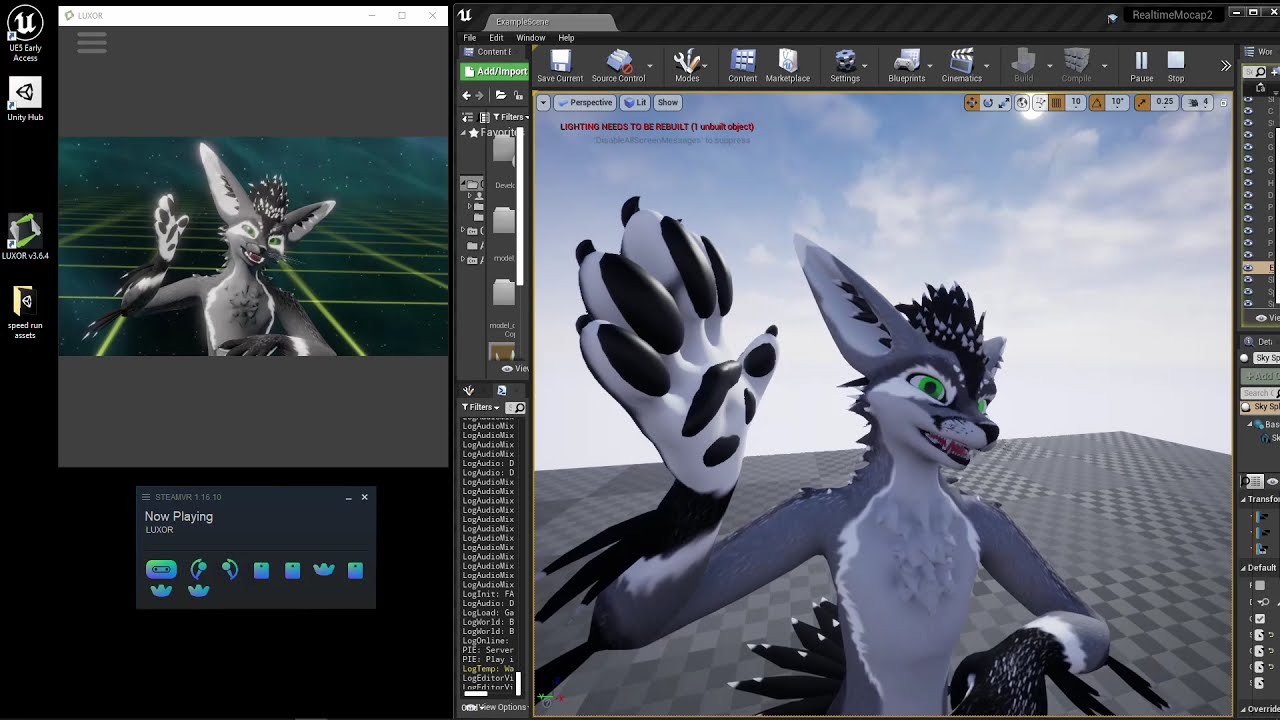Open the Cinematics toolbar icon
The image size is (1280, 720).
[961, 66]
